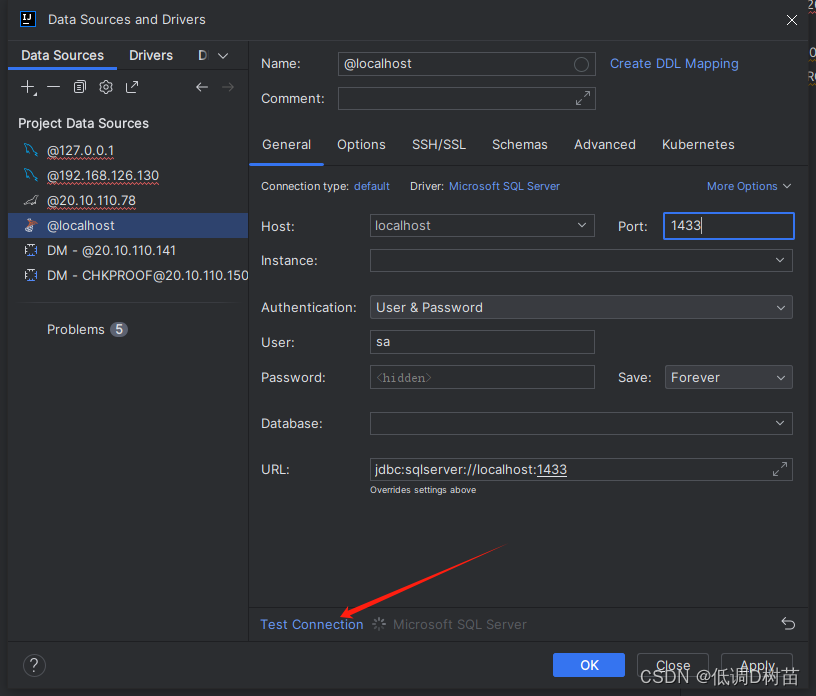Click the icon beside DM - CHKPROOF entry

tap(31, 275)
